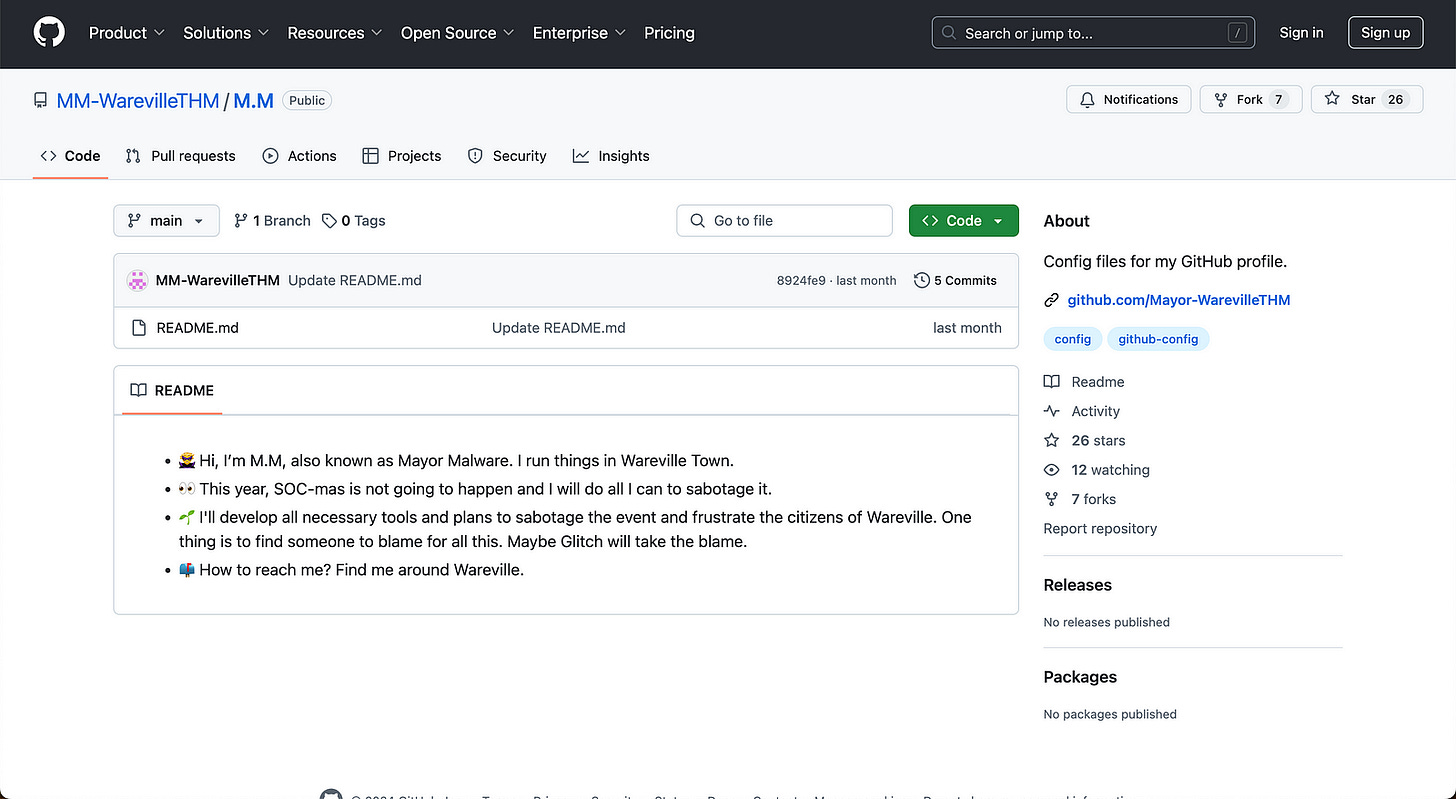Open the Releases heading link
Viewport: 1456px width, 799px height.
coord(1078,585)
